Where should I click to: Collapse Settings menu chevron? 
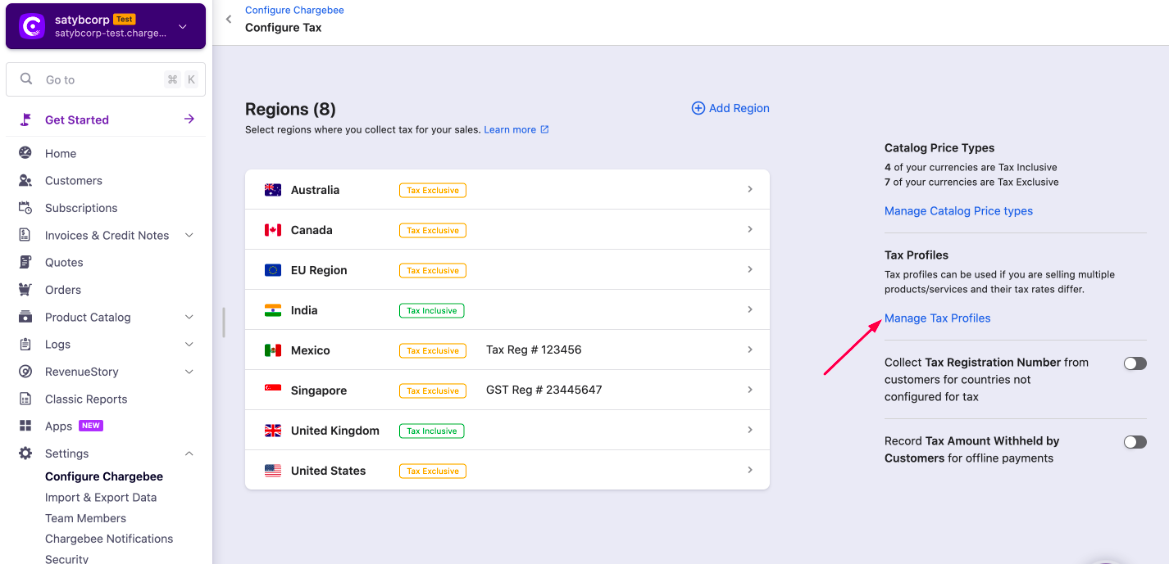(189, 454)
